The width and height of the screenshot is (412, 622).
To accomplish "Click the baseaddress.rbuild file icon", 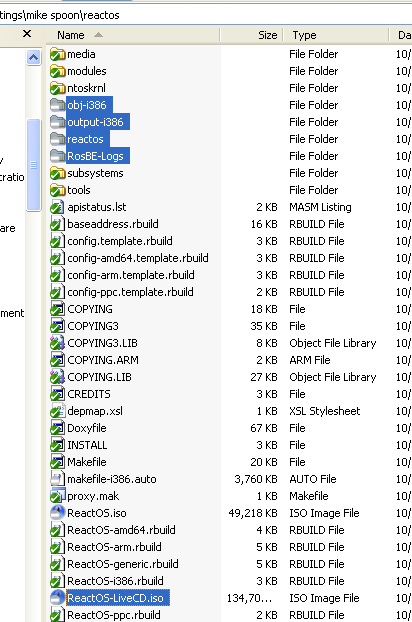I will 57,224.
